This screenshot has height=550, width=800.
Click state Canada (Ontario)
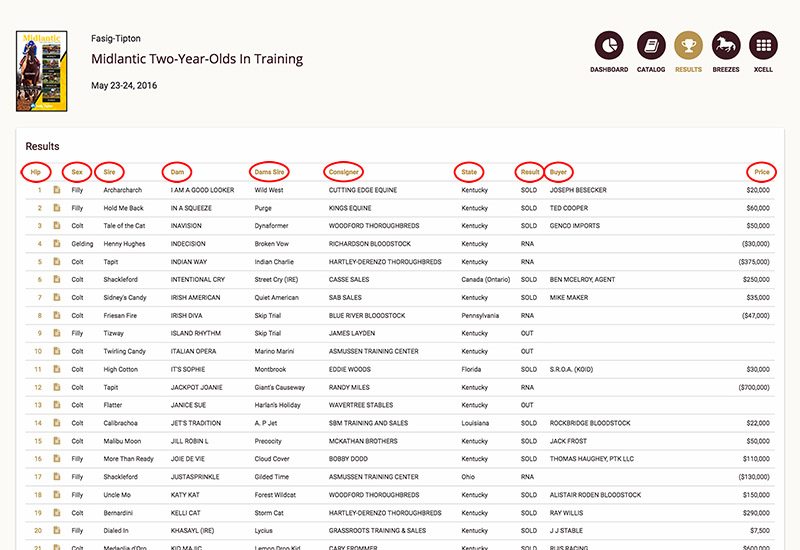486,280
